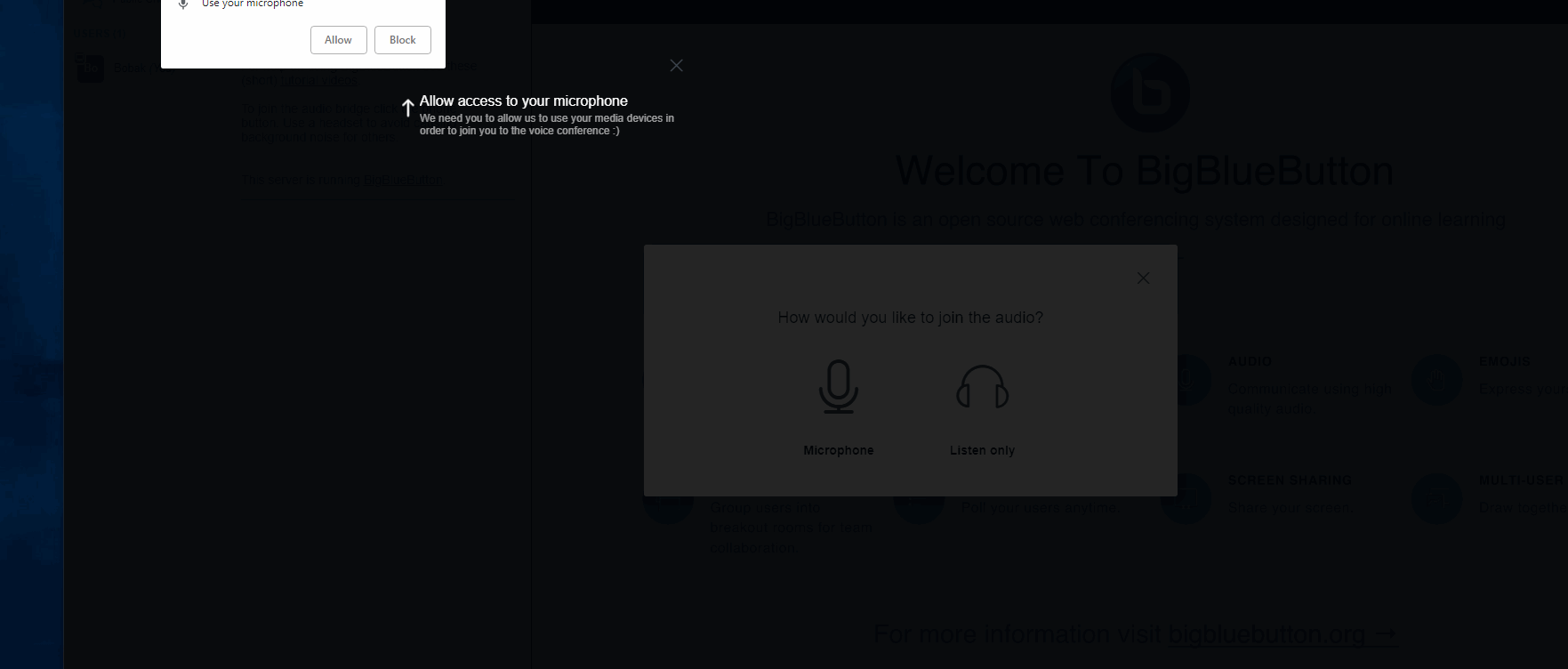Image resolution: width=1568 pixels, height=669 pixels.
Task: Choose the Listen only headphones icon
Action: click(x=982, y=387)
